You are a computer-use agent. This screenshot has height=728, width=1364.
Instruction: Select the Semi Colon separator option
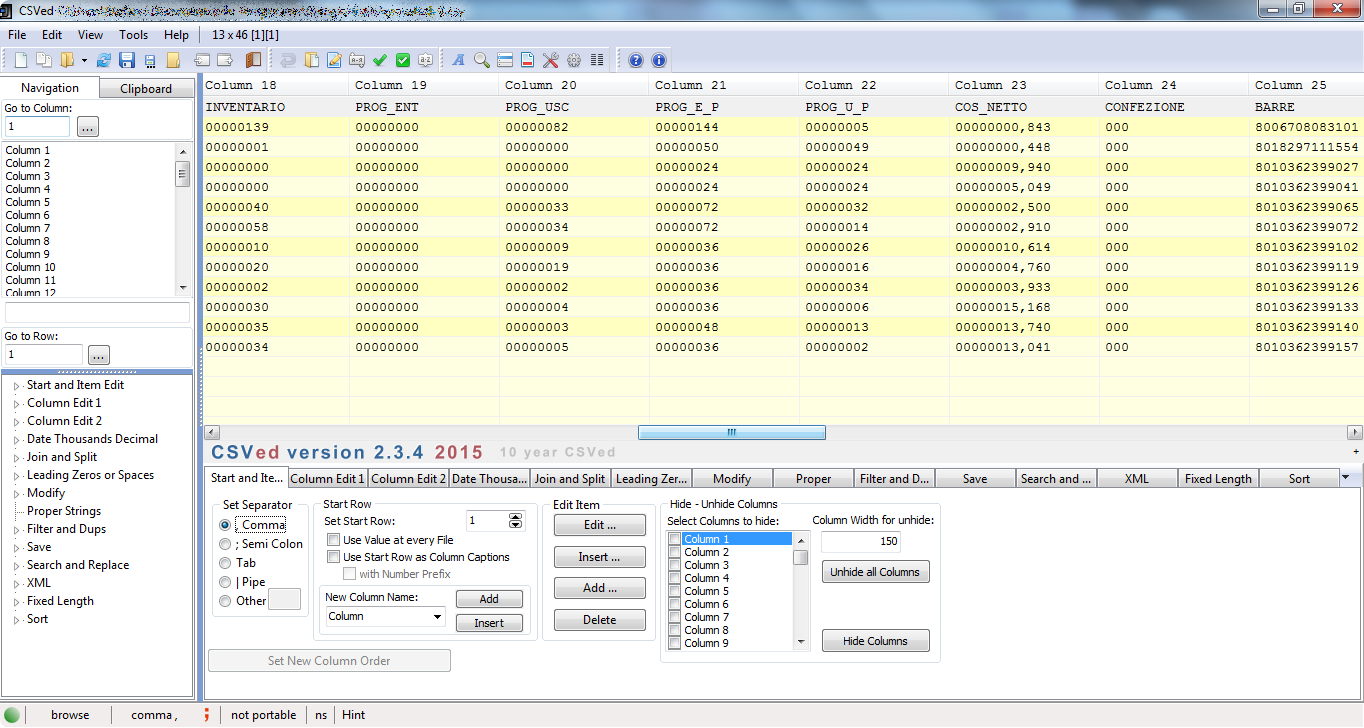(225, 544)
